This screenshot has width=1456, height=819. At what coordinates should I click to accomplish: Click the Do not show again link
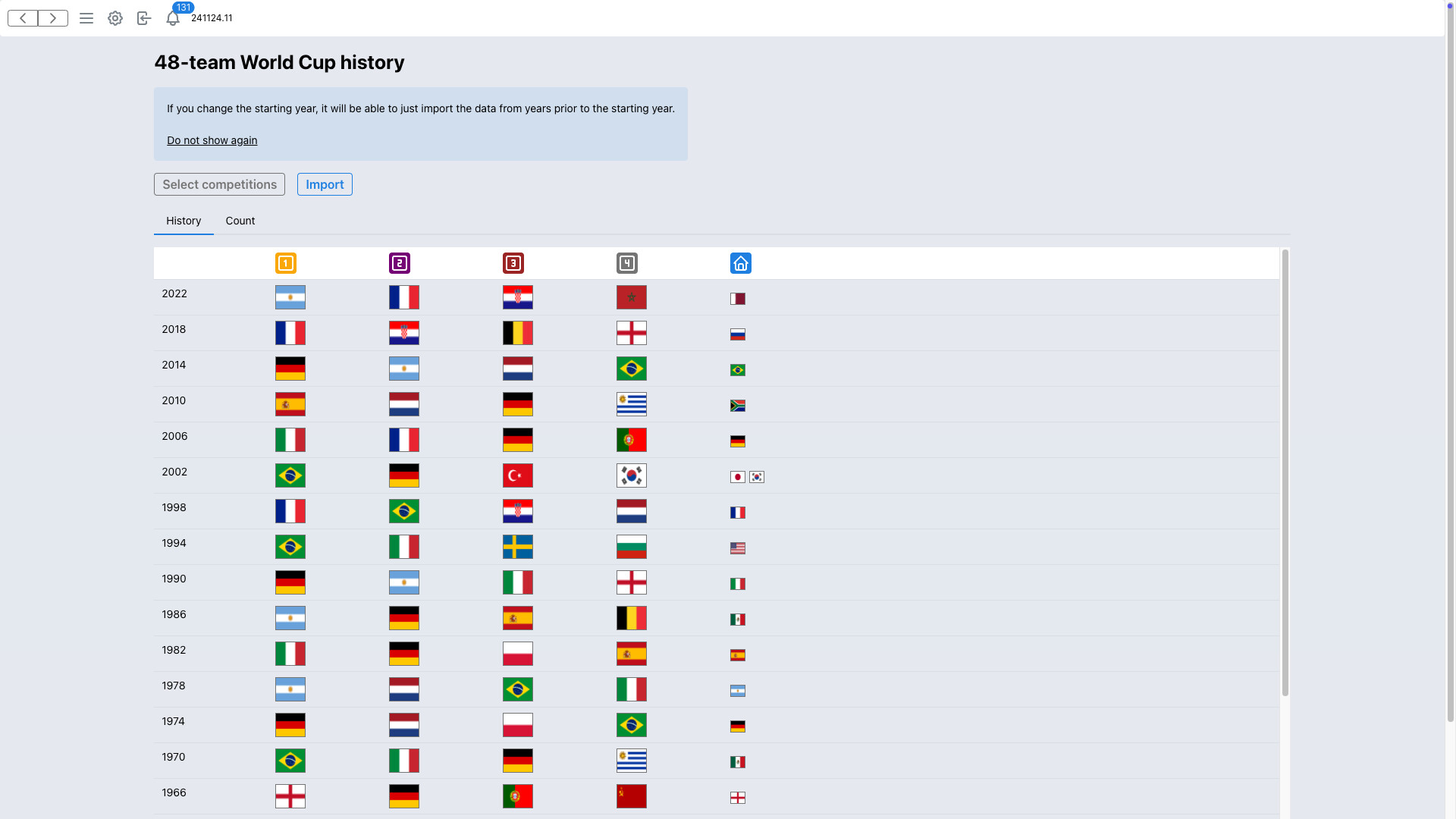pyautogui.click(x=212, y=140)
